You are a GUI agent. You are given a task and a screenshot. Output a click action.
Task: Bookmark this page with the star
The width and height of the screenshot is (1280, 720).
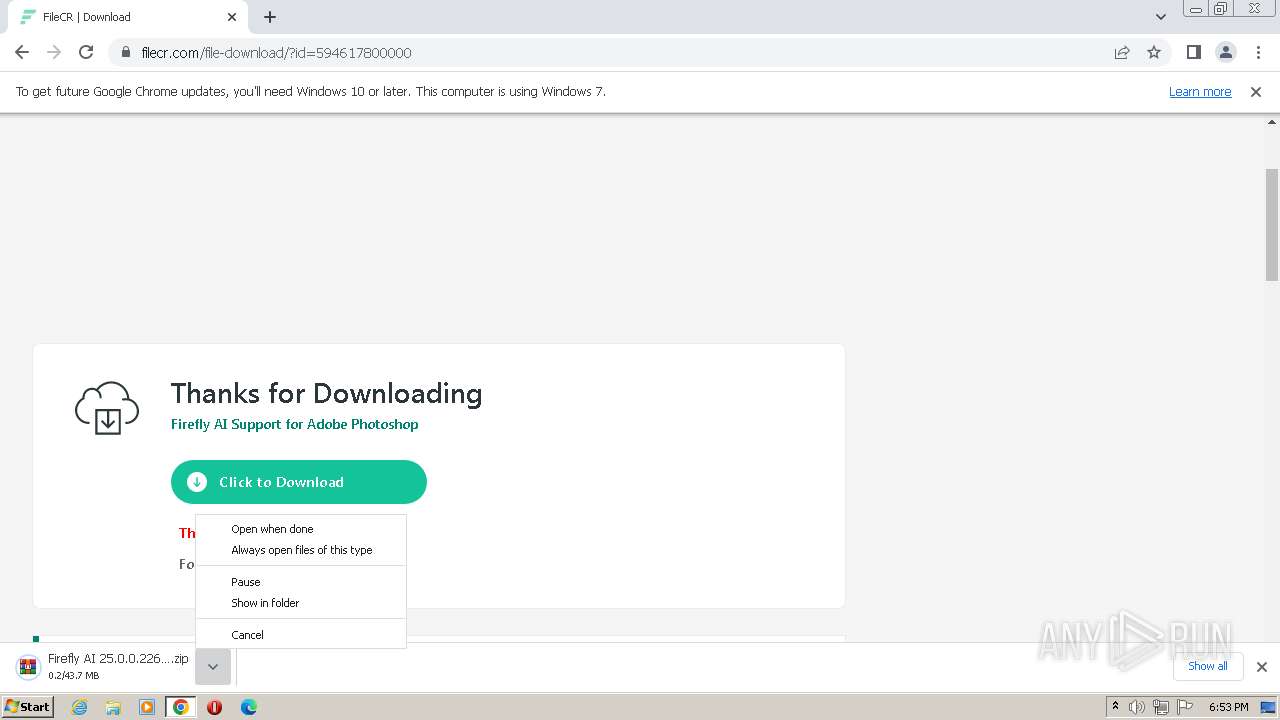coord(1154,52)
